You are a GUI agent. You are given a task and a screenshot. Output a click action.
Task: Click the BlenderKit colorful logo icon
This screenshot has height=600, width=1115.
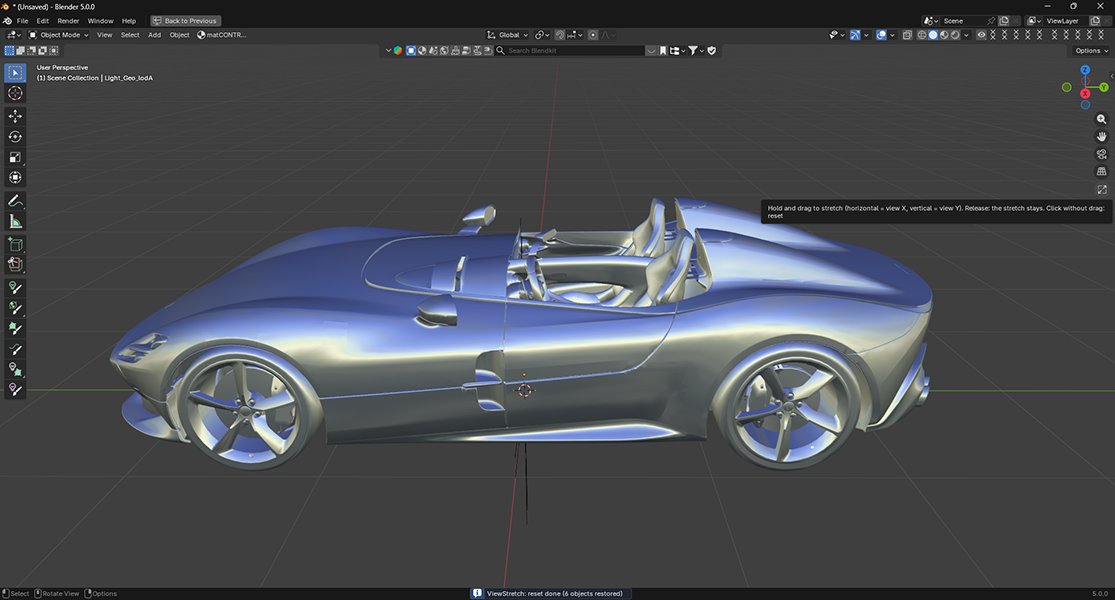pyautogui.click(x=398, y=50)
